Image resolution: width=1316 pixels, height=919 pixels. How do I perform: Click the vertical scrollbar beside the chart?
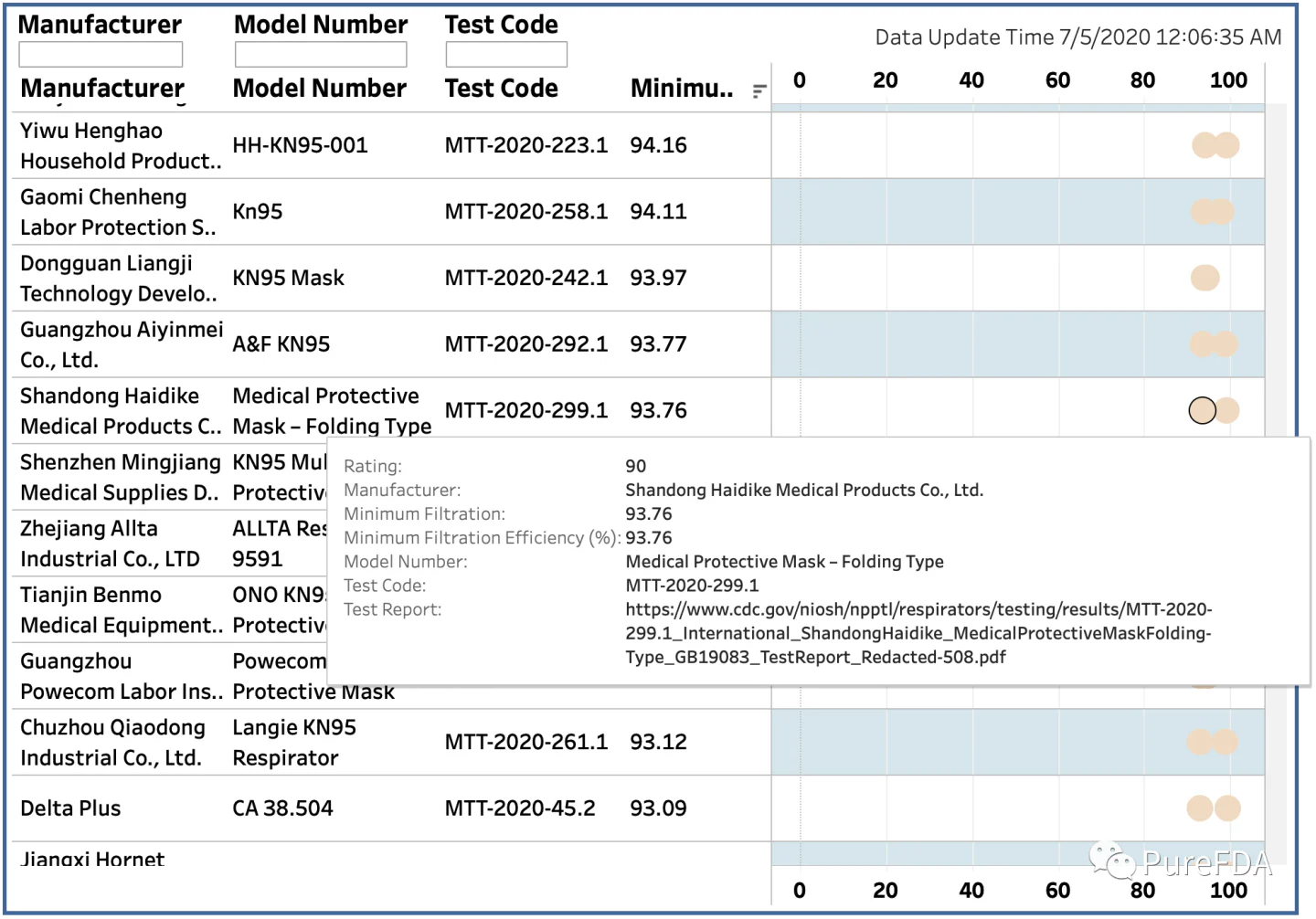[x=1276, y=484]
